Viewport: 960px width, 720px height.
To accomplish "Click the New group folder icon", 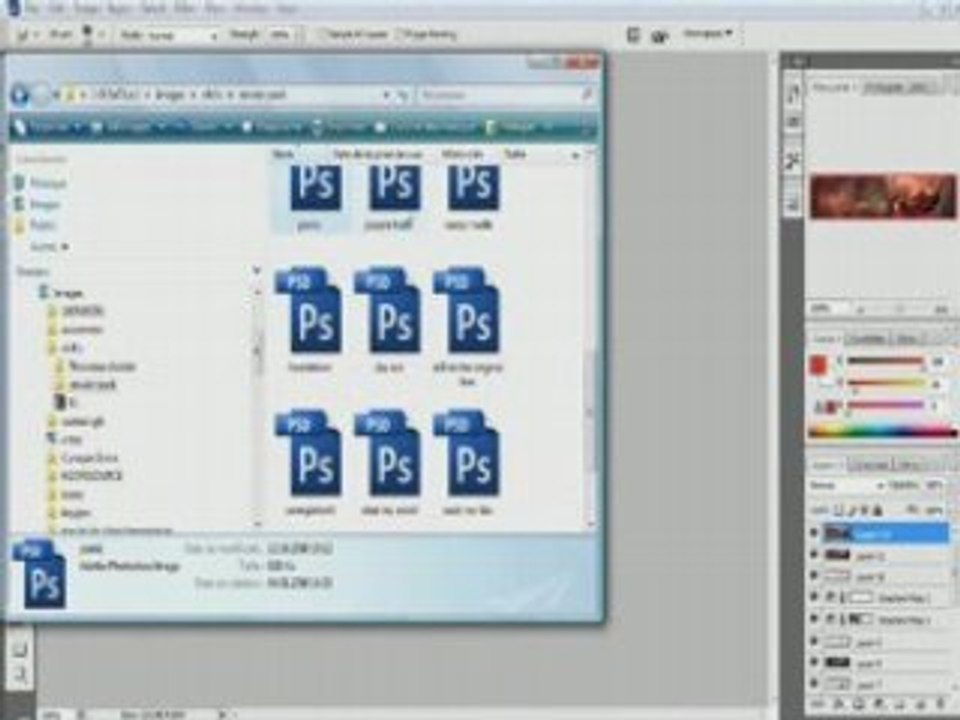I will tap(899, 705).
